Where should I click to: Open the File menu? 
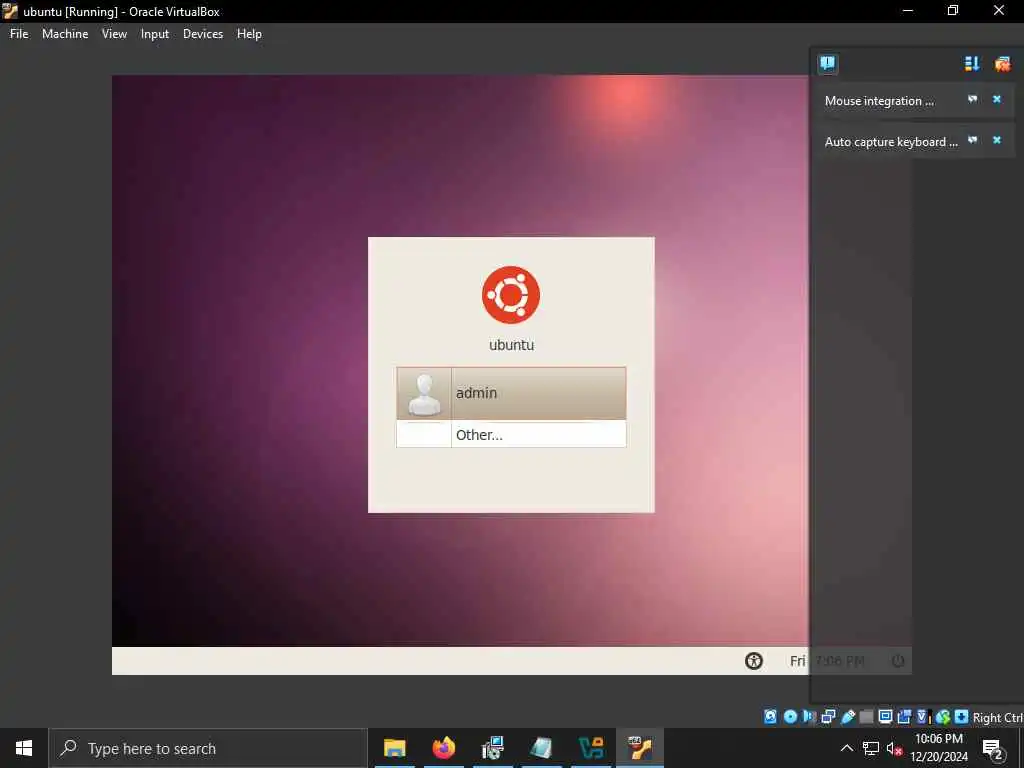(19, 34)
